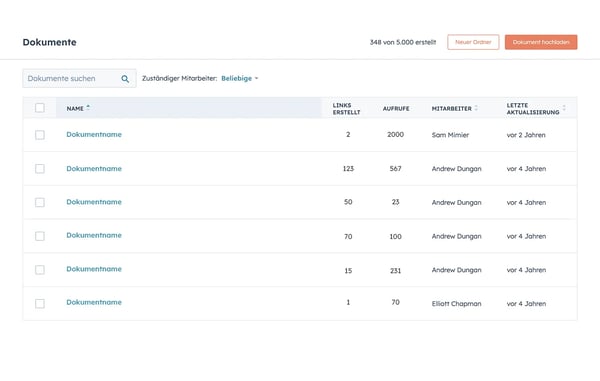Image resolution: width=600 pixels, height=381 pixels.
Task: Open Dokumentname in the Sam Mimier row
Action: 94,134
